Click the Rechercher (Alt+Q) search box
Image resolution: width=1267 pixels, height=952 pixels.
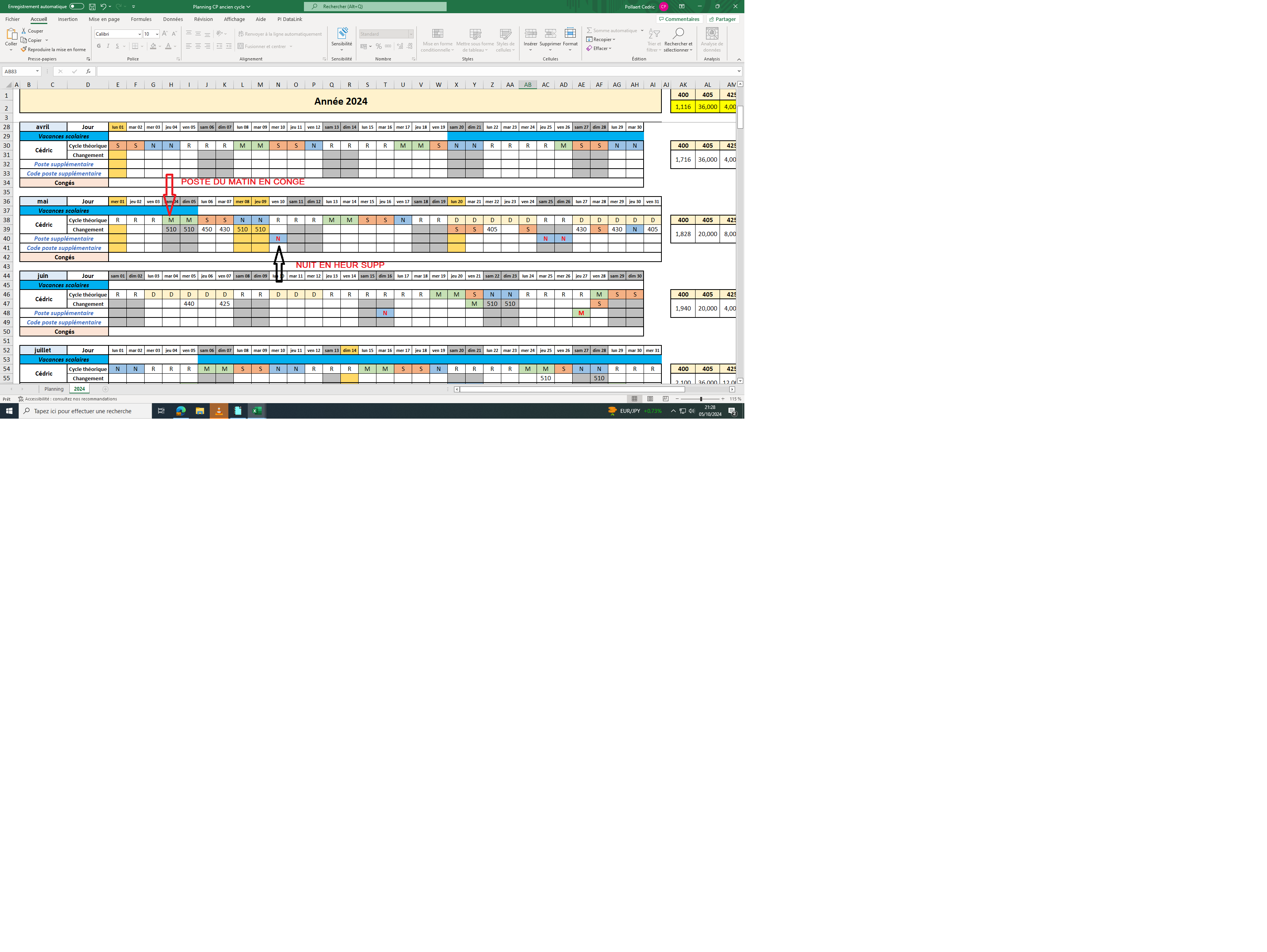(375, 6)
